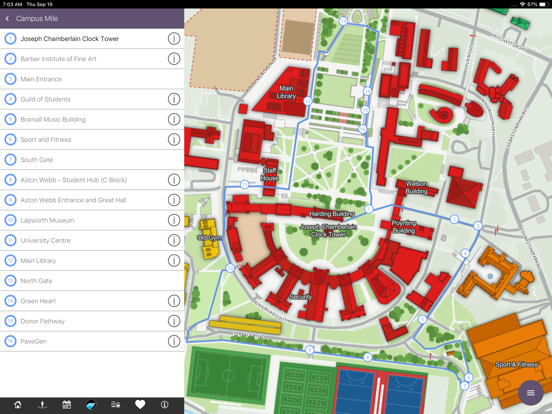The height and width of the screenshot is (414, 552).
Task: Tap the Home icon in bottom toolbar
Action: [18, 405]
